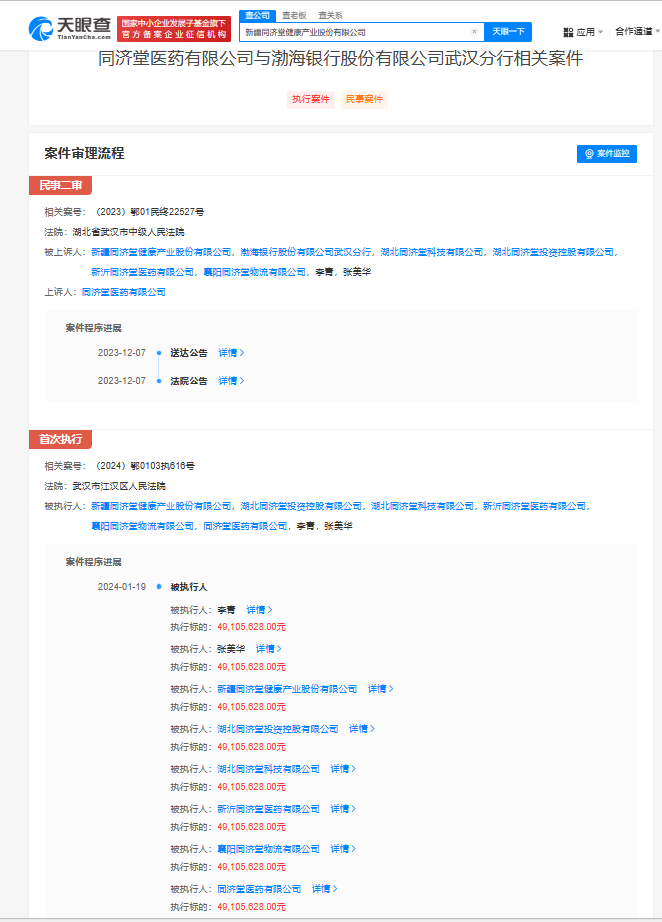Screen dimensions: 662x922
Task: Click court name 武汉市江汉区人民法院
Action: (x=119, y=486)
